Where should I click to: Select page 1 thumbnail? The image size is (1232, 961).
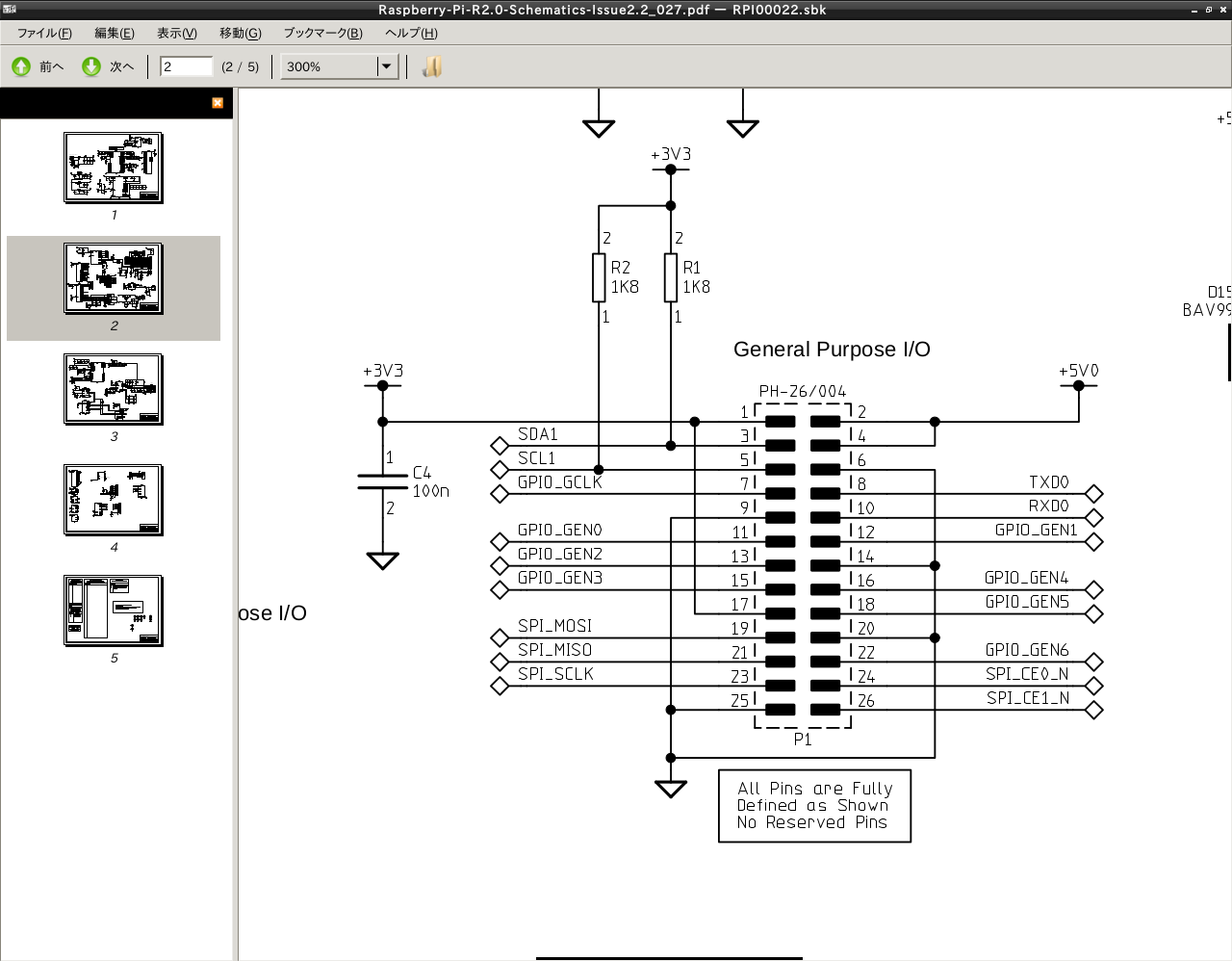[114, 168]
